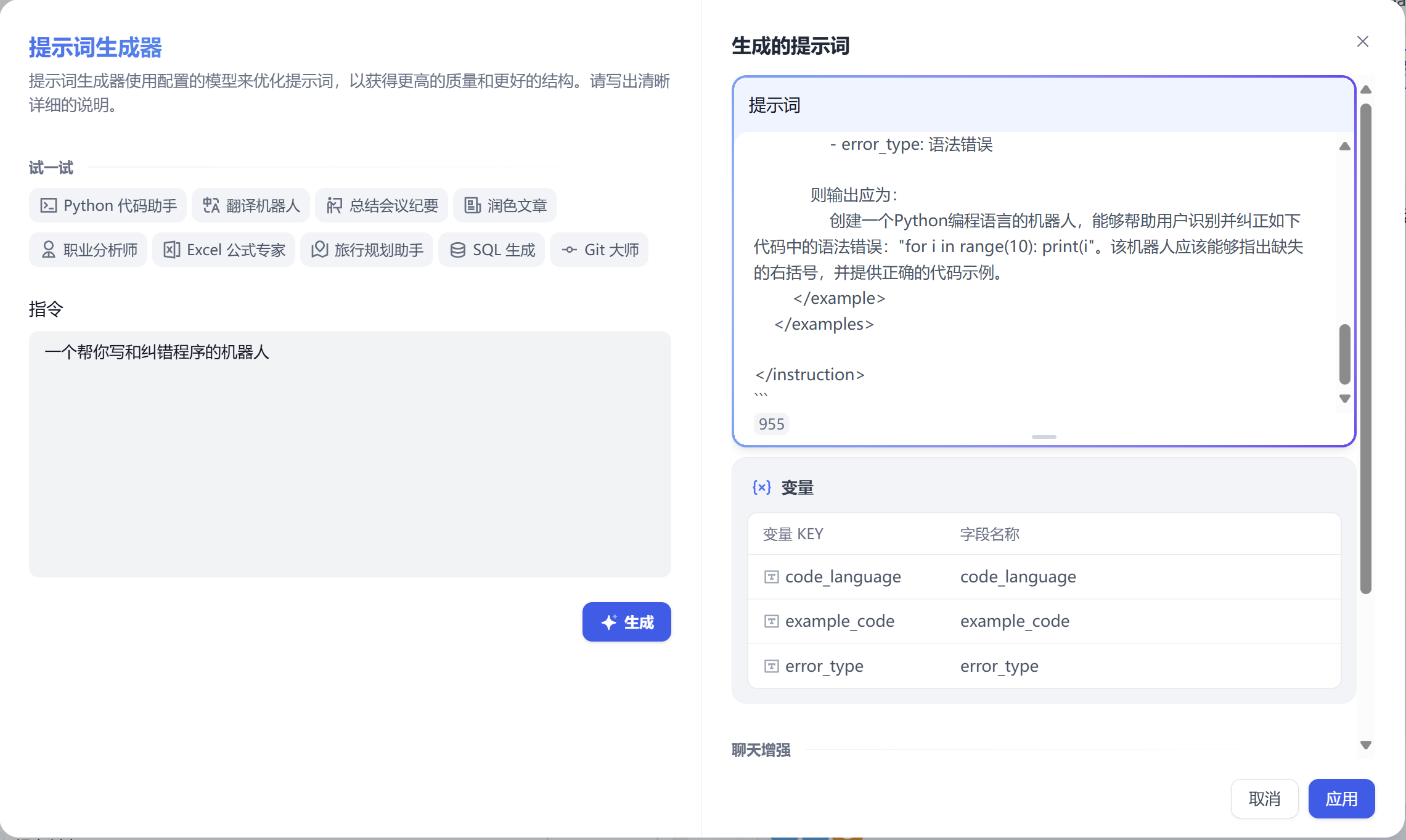Click the Excel 公式专家 spreadsheet icon
Screen dimensions: 1406x840
coord(172,250)
